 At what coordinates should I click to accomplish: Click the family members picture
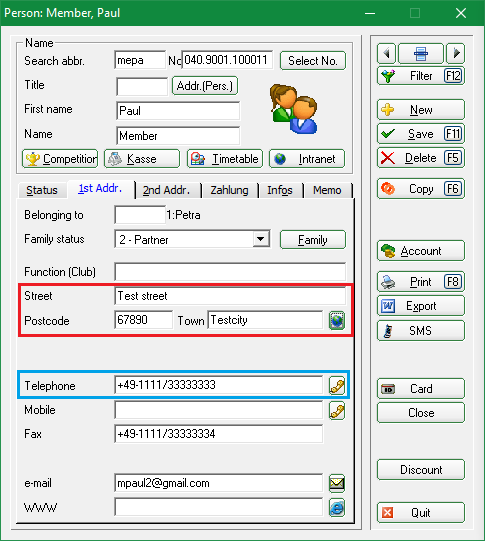[293, 109]
